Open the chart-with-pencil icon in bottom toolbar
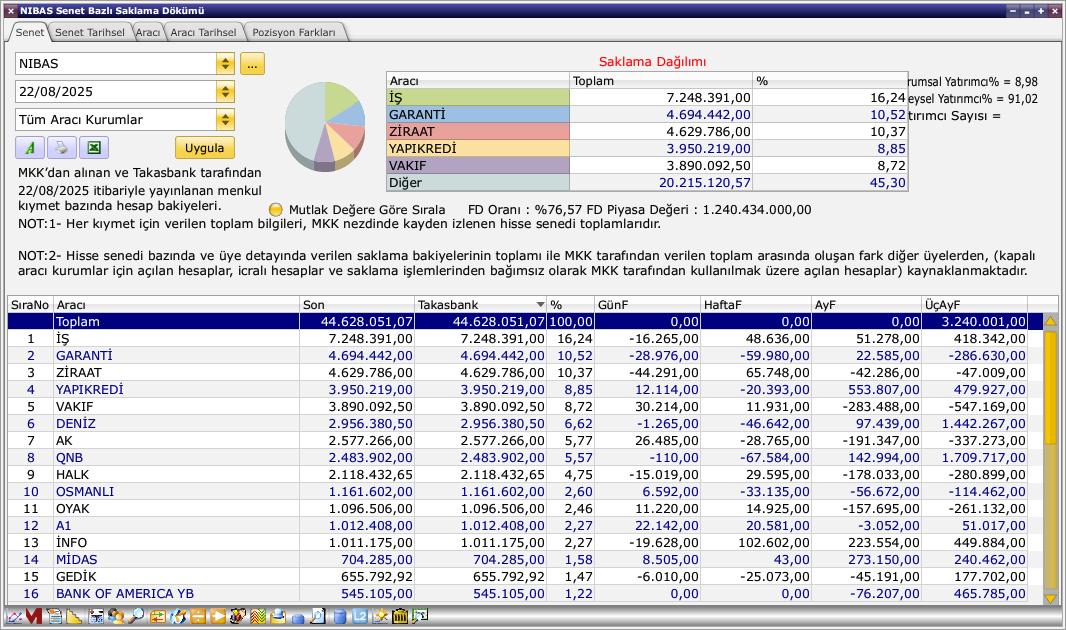Image resolution: width=1066 pixels, height=630 pixels. [x=14, y=616]
